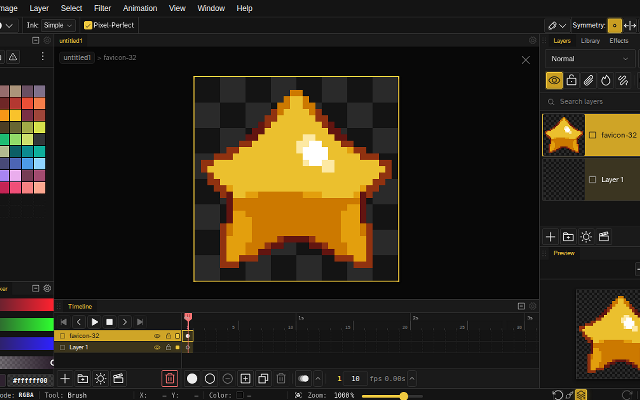The height and width of the screenshot is (400, 640).
Task: Add a new layer from the Layers panel
Action: (550, 237)
